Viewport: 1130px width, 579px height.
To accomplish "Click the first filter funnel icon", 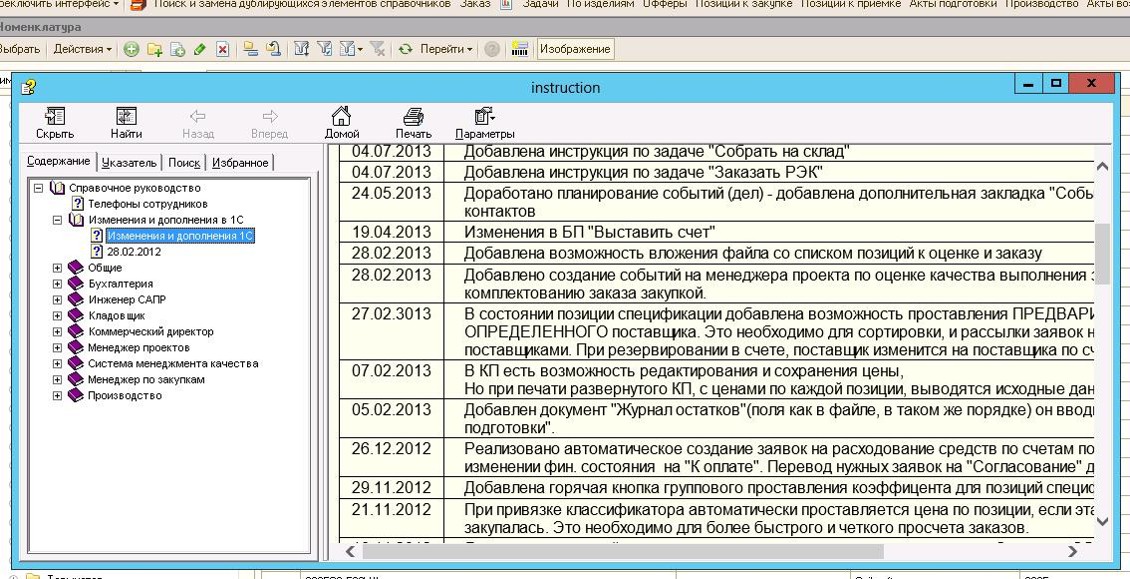I will point(301,49).
